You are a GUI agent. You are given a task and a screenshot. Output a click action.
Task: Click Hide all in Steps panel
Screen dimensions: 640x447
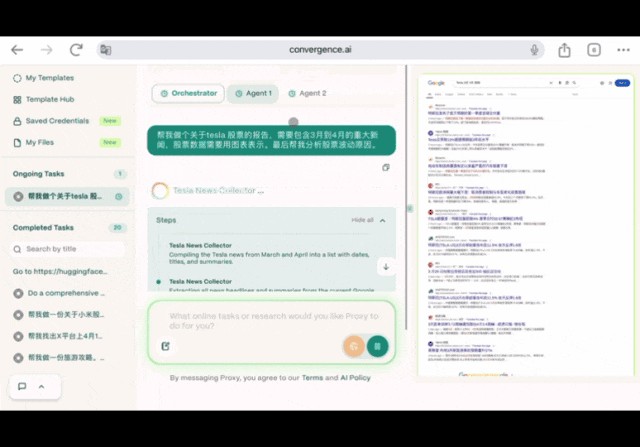coord(362,220)
